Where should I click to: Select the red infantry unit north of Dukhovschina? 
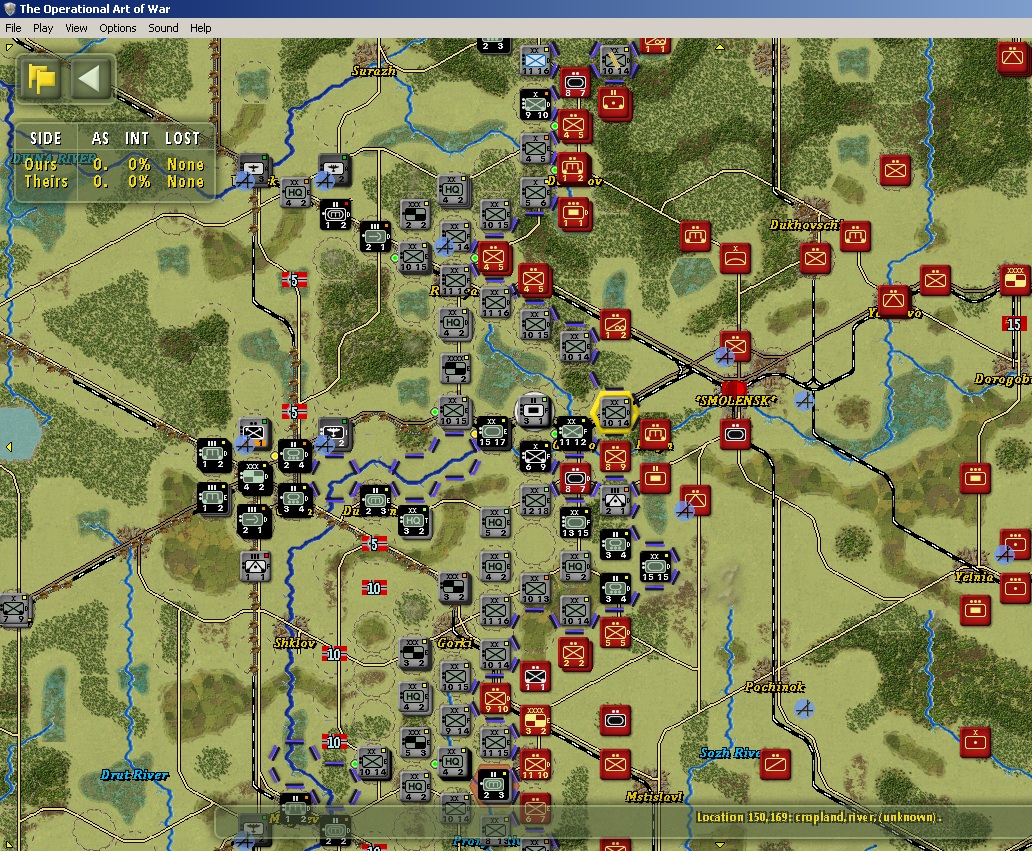(895, 170)
